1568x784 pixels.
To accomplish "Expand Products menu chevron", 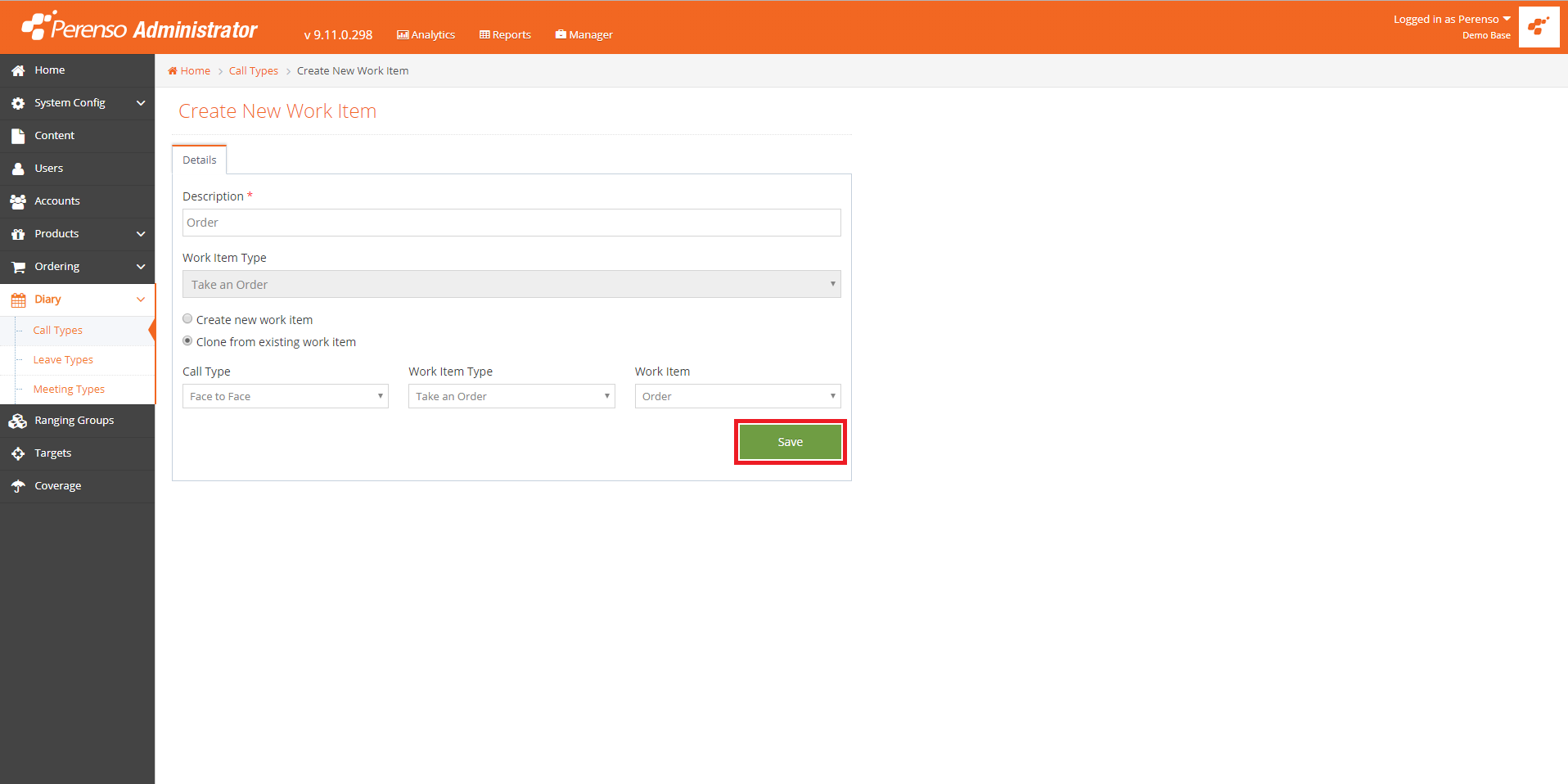I will [x=141, y=234].
